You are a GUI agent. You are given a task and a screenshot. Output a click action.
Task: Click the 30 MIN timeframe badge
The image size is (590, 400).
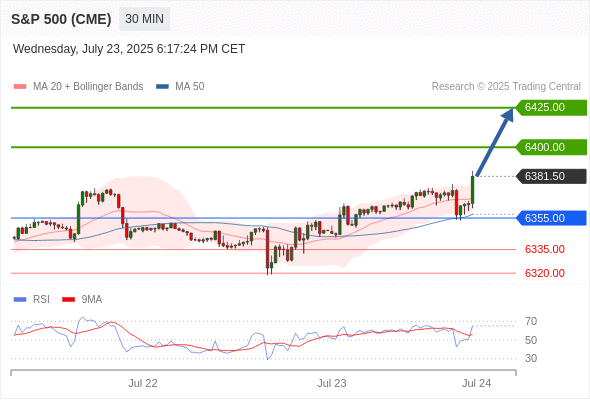144,19
